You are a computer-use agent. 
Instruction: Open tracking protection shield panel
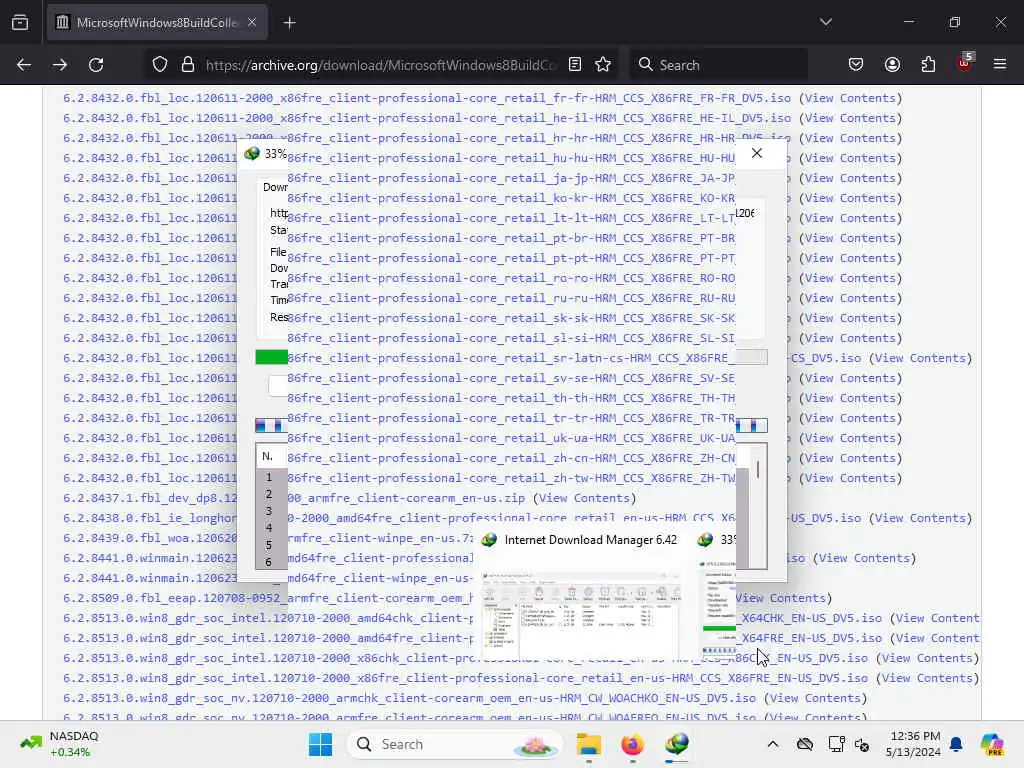(160, 65)
